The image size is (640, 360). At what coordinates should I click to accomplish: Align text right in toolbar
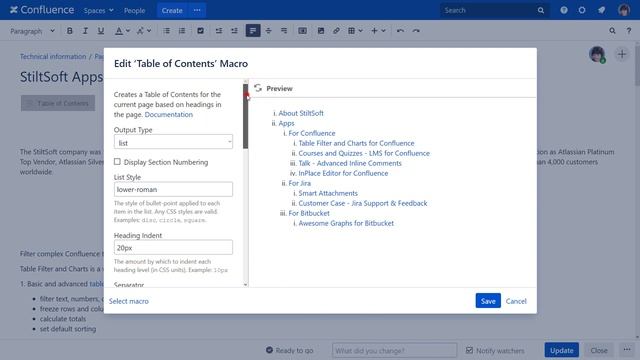click(x=284, y=31)
